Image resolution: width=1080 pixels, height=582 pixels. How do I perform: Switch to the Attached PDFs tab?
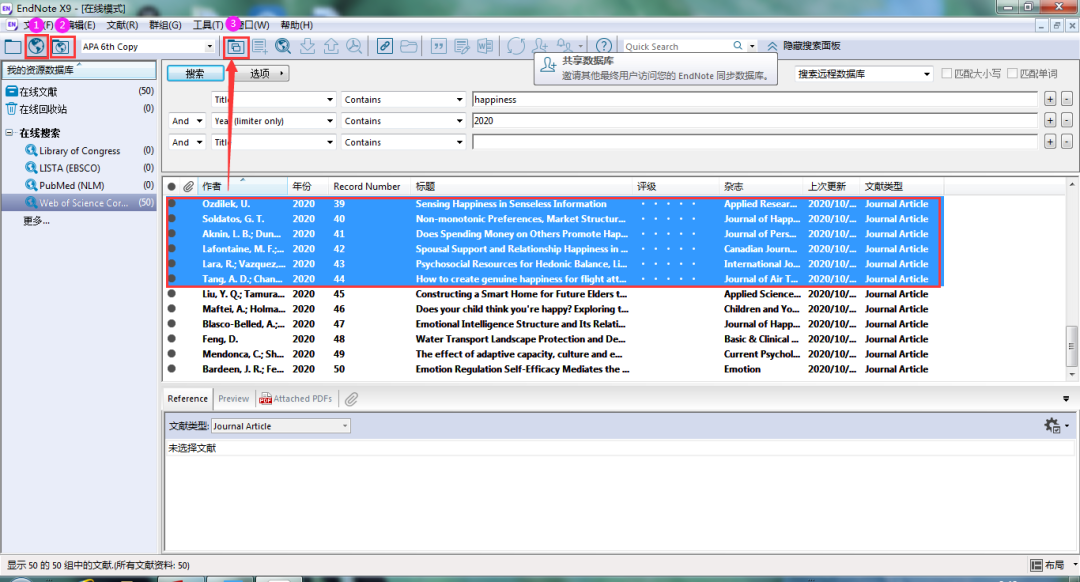coord(295,399)
